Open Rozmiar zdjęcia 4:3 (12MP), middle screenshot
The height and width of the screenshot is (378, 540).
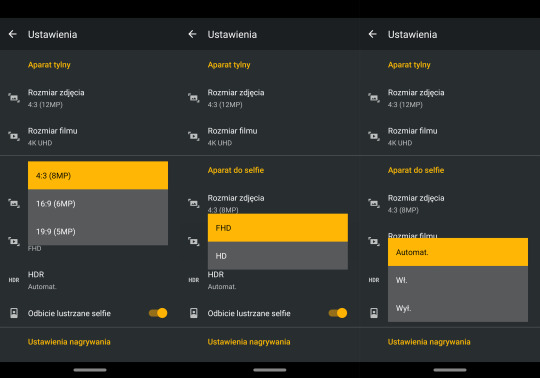click(270, 98)
